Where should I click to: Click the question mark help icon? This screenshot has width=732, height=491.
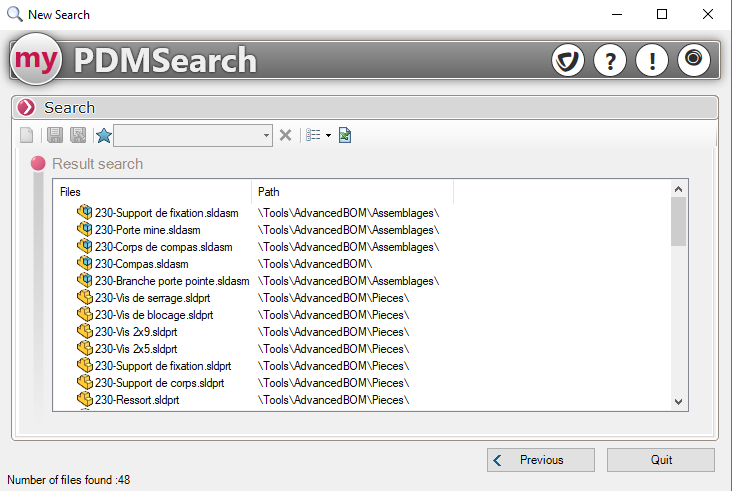tap(610, 60)
